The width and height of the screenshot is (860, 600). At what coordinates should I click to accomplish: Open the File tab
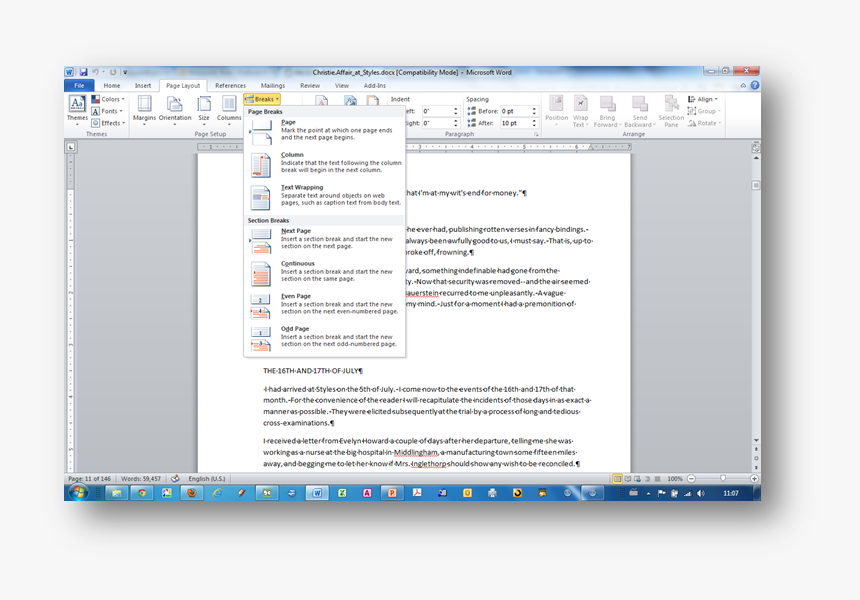coord(80,86)
